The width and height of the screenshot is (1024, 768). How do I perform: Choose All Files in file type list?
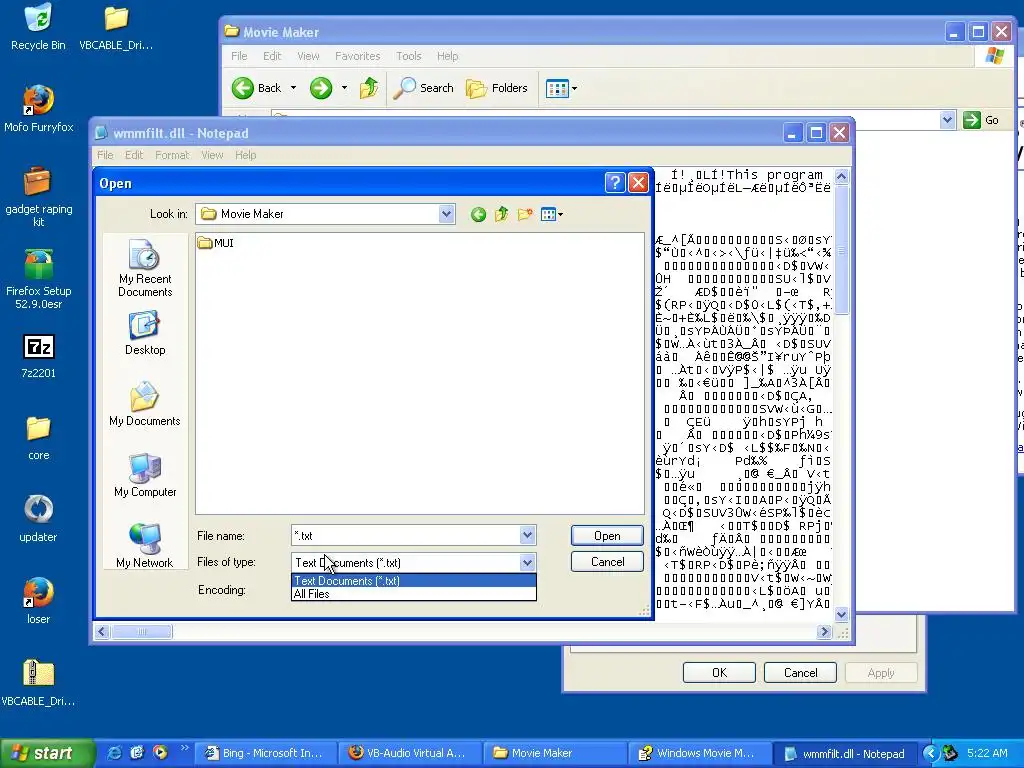click(413, 594)
